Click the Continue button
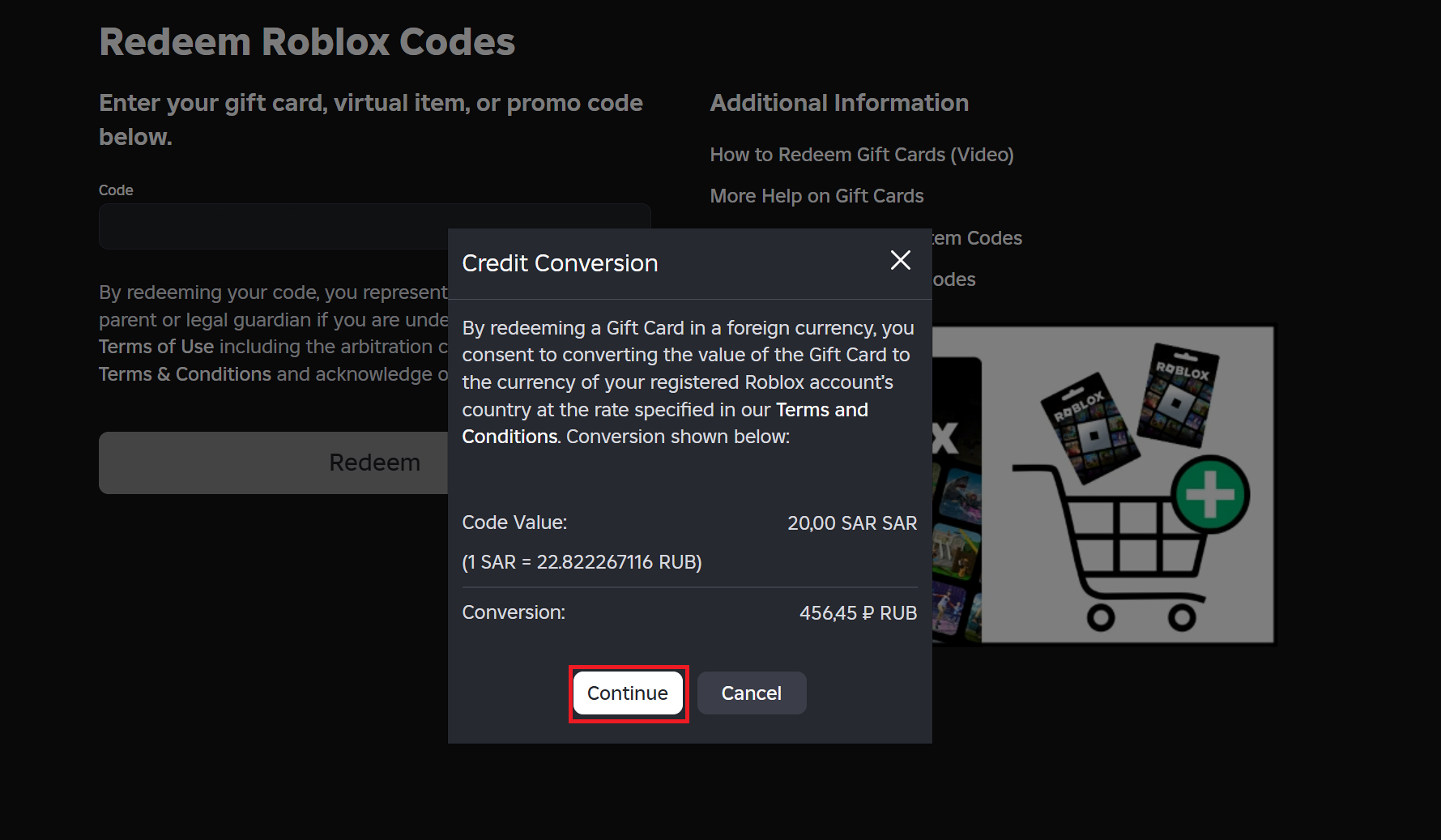Screen dimensions: 1441x840 click(628, 693)
